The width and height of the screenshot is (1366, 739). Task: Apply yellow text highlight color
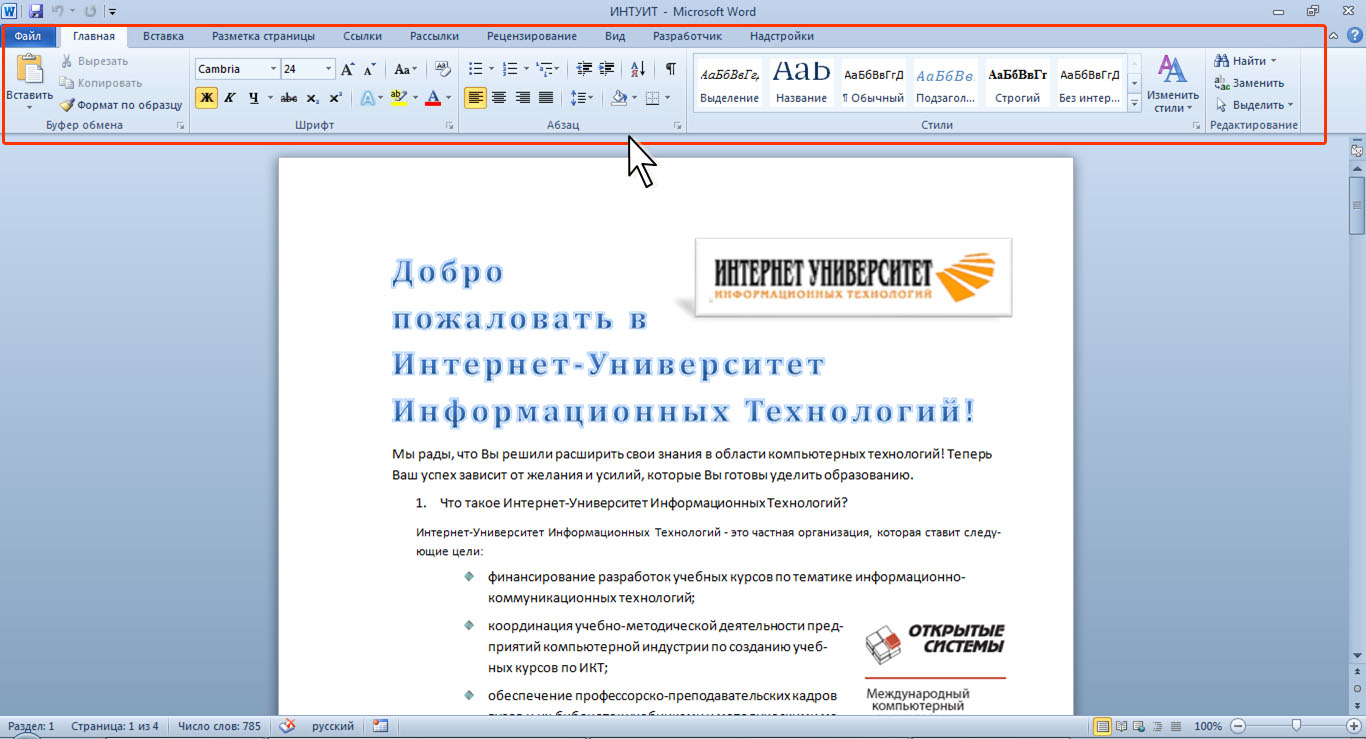[x=398, y=97]
